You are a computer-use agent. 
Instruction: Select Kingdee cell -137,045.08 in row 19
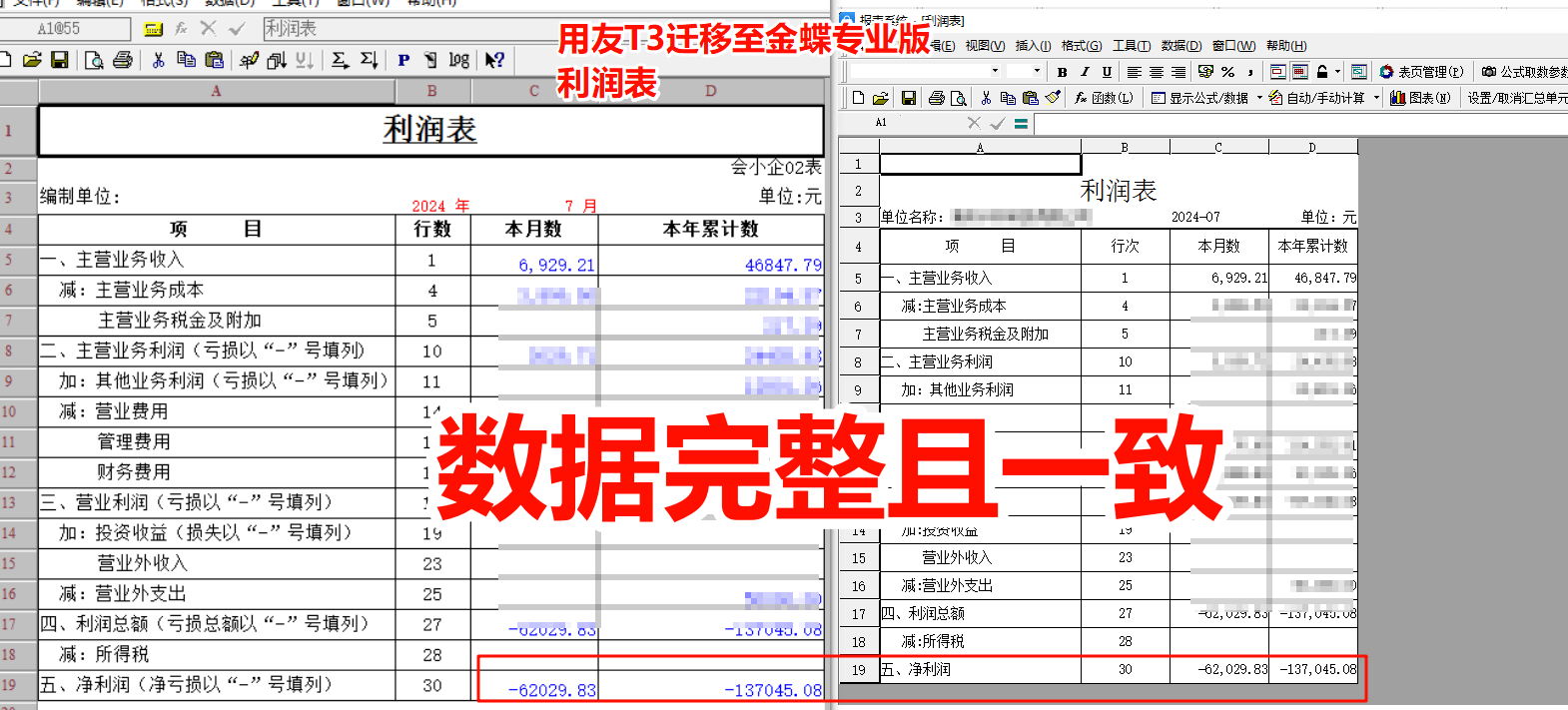tap(1313, 670)
